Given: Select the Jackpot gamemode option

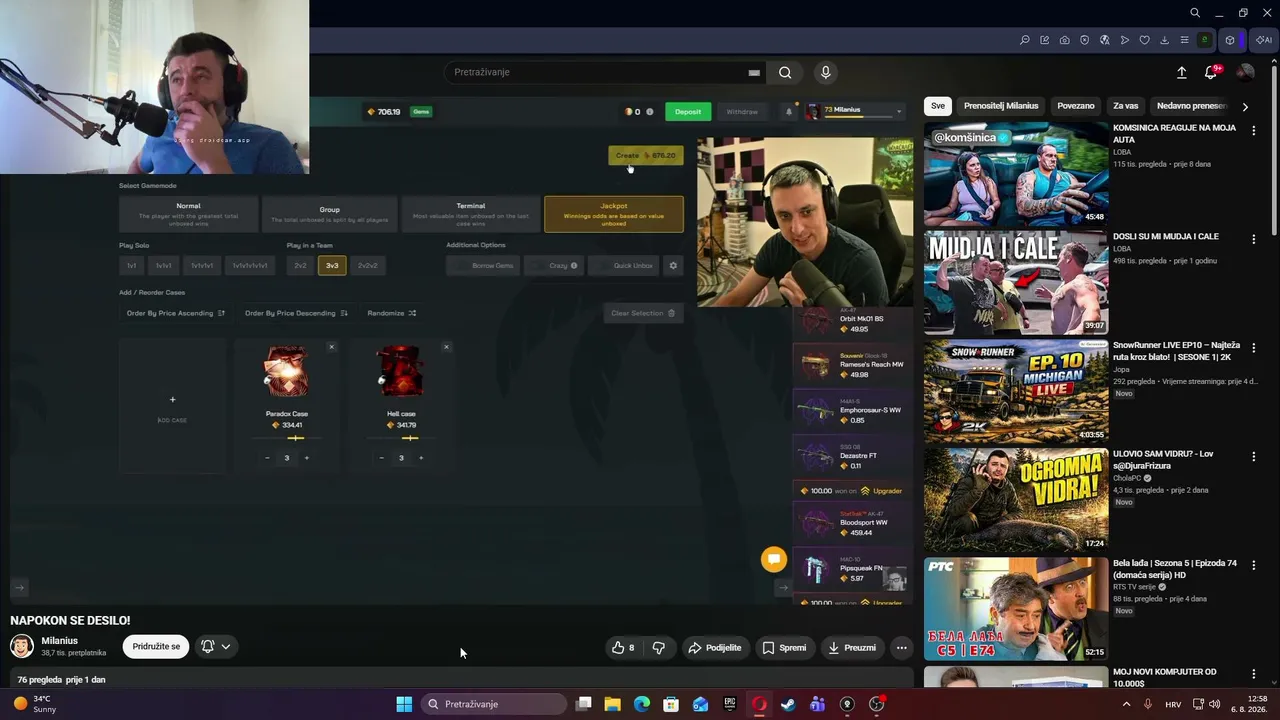Looking at the screenshot, I should pyautogui.click(x=614, y=213).
